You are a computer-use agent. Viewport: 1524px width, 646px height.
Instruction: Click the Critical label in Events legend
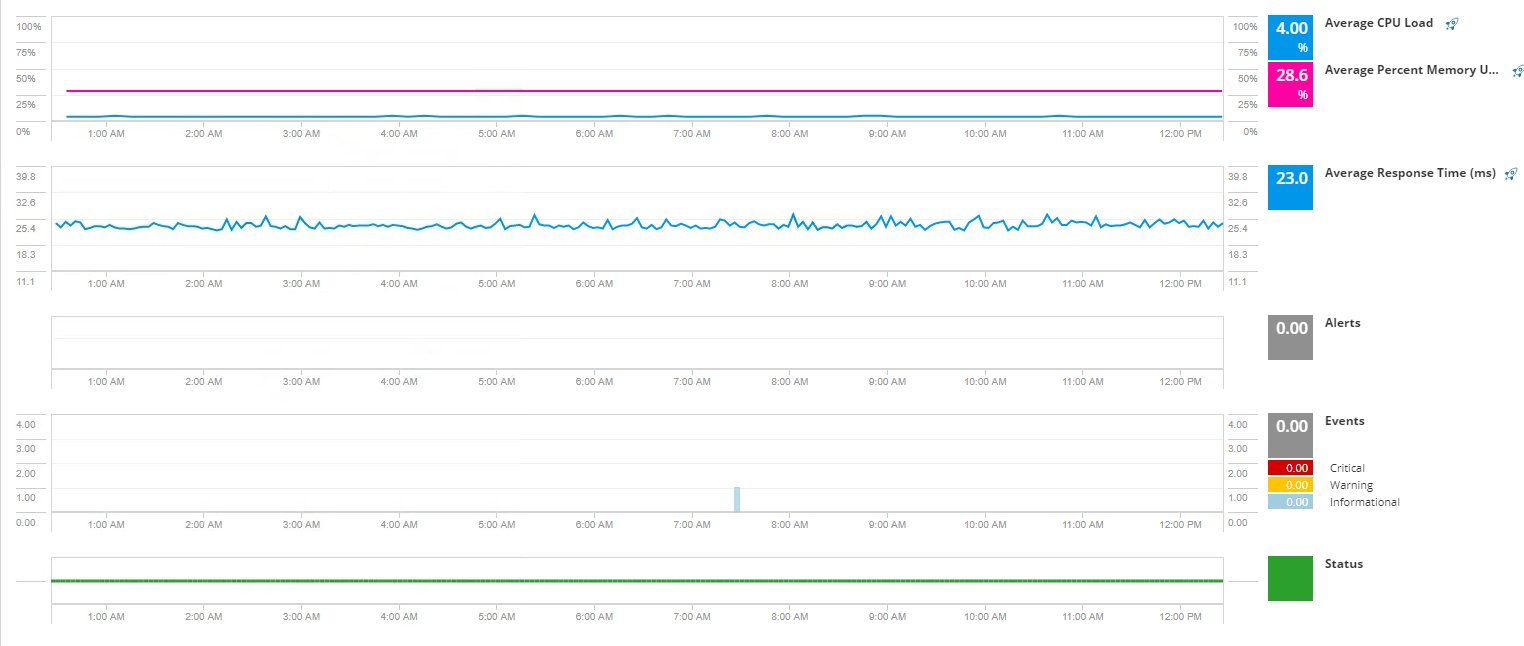1347,468
